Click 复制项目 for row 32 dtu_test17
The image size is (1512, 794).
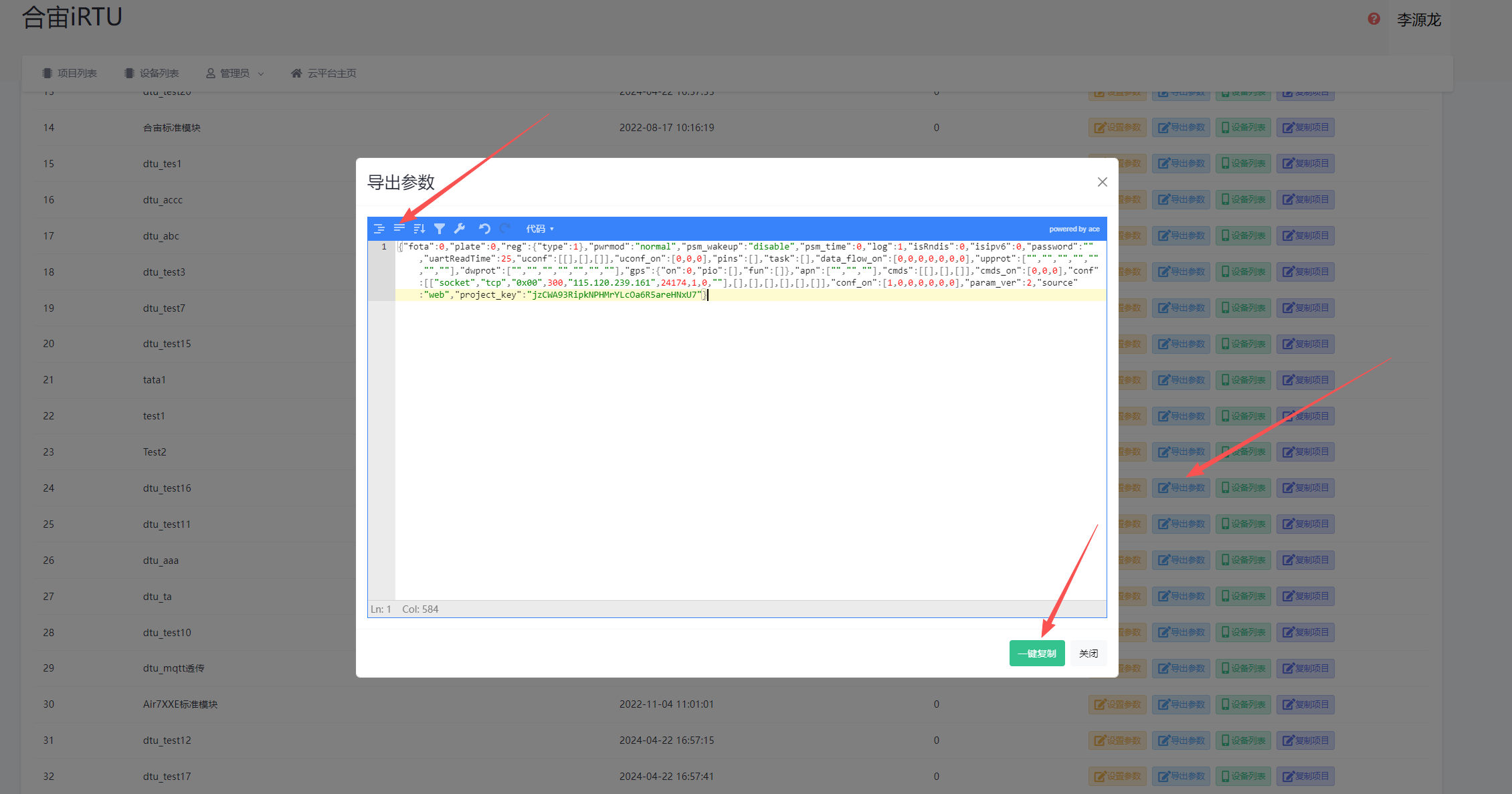(1305, 777)
